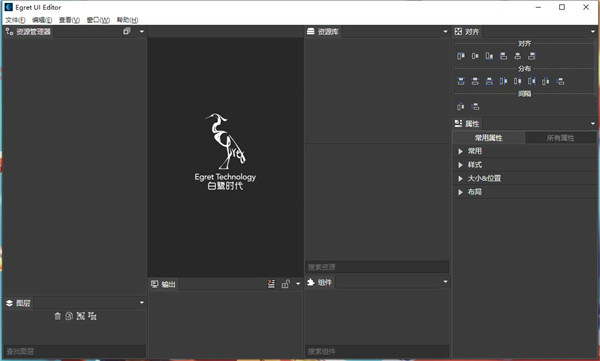Click the tree structure icon in layers toolbar

[x=92, y=316]
